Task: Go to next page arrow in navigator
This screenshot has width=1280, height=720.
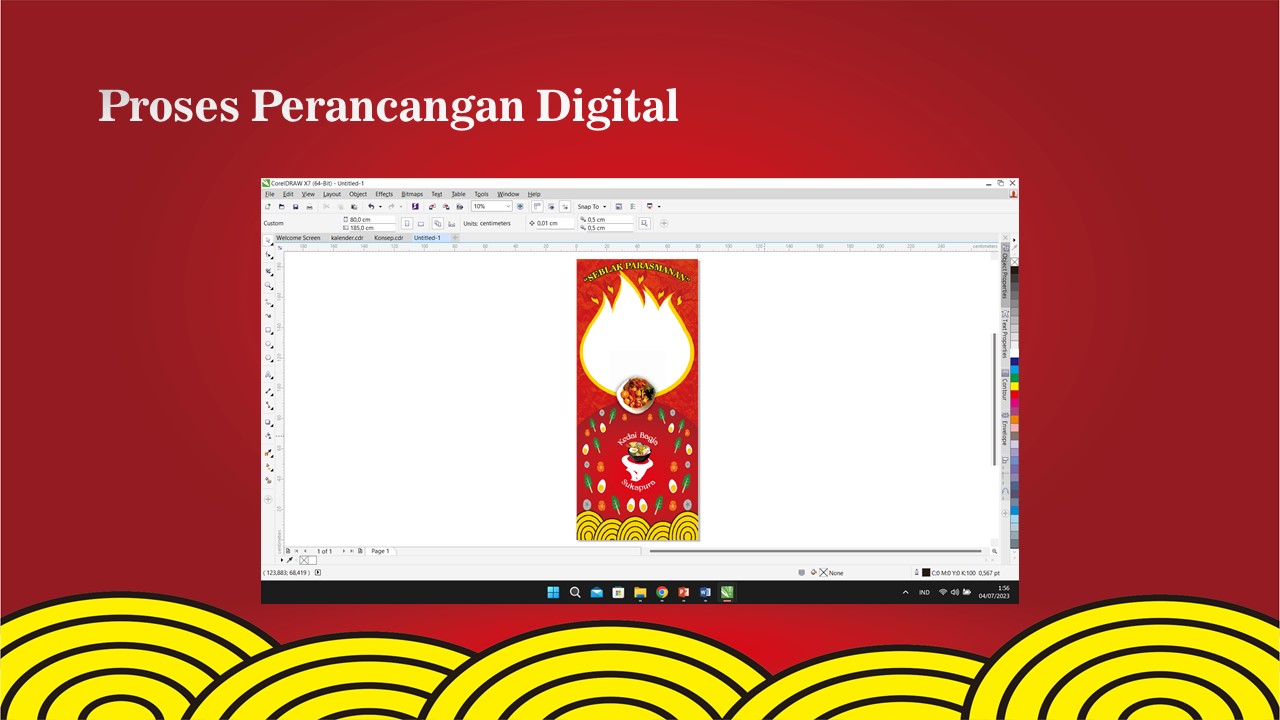Action: coord(344,551)
